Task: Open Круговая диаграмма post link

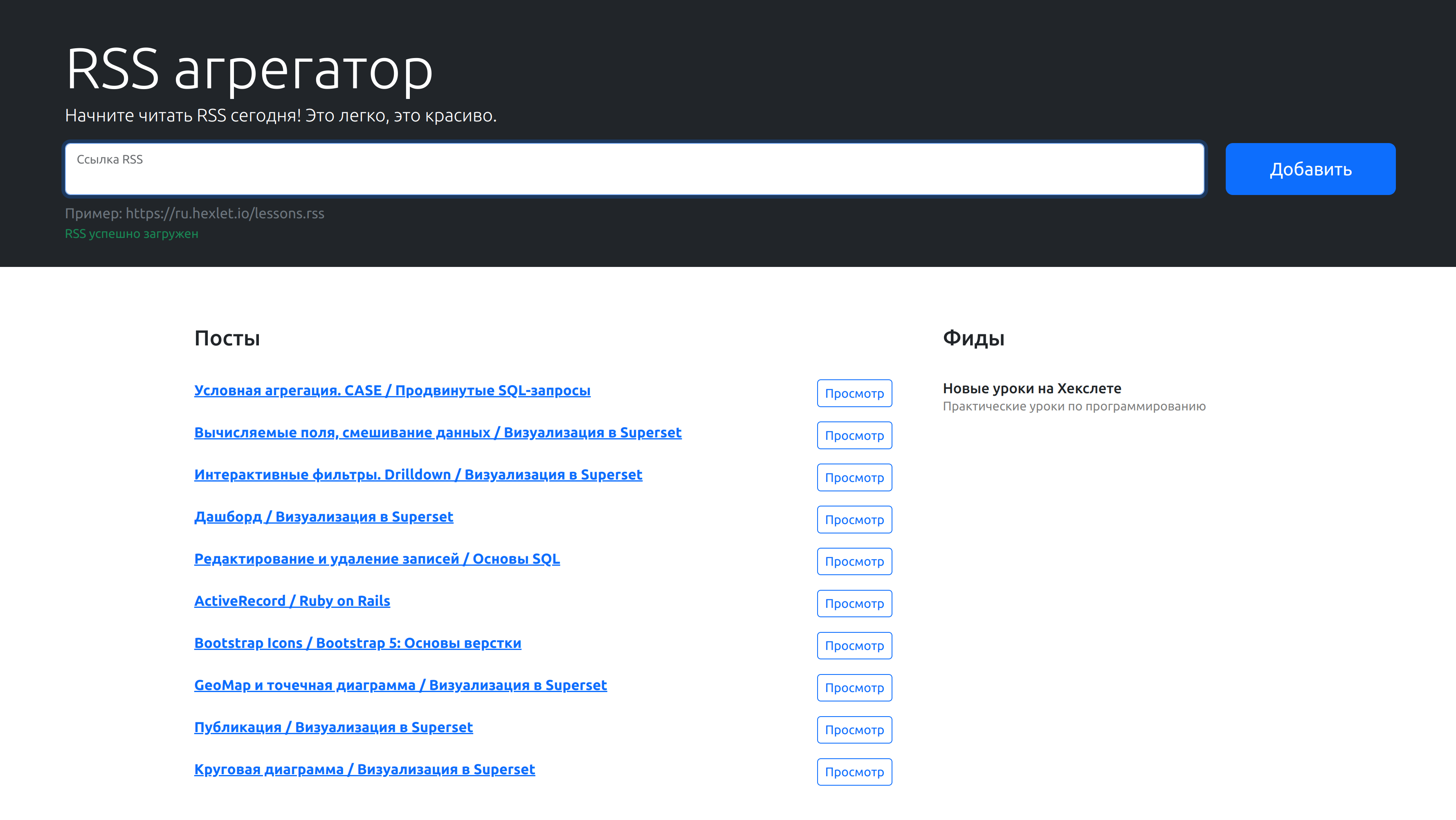Action: (364, 769)
